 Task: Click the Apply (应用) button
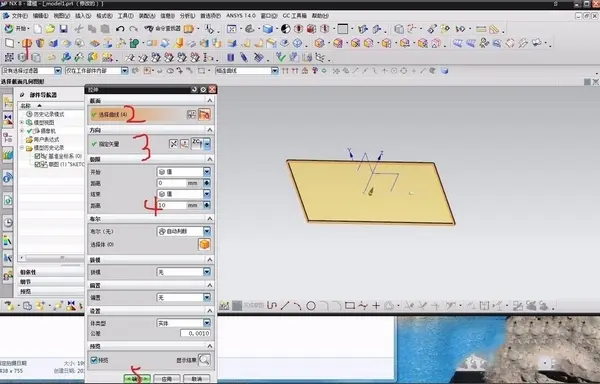click(167, 379)
